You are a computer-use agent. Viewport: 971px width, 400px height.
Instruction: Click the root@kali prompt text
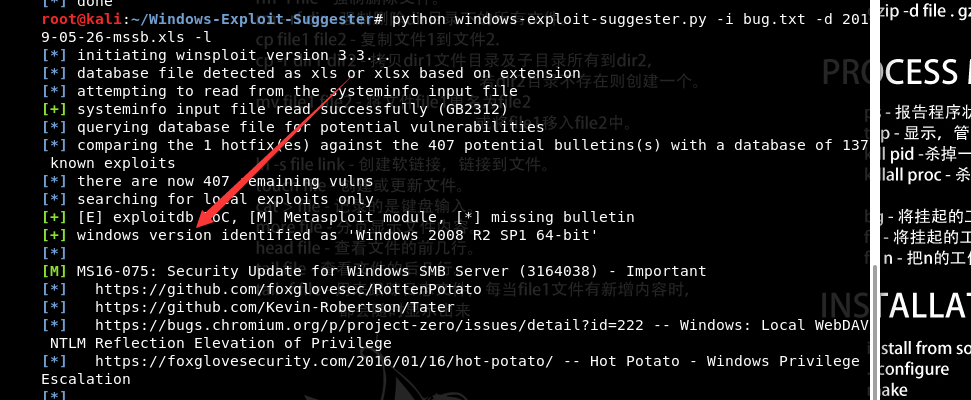(75, 20)
